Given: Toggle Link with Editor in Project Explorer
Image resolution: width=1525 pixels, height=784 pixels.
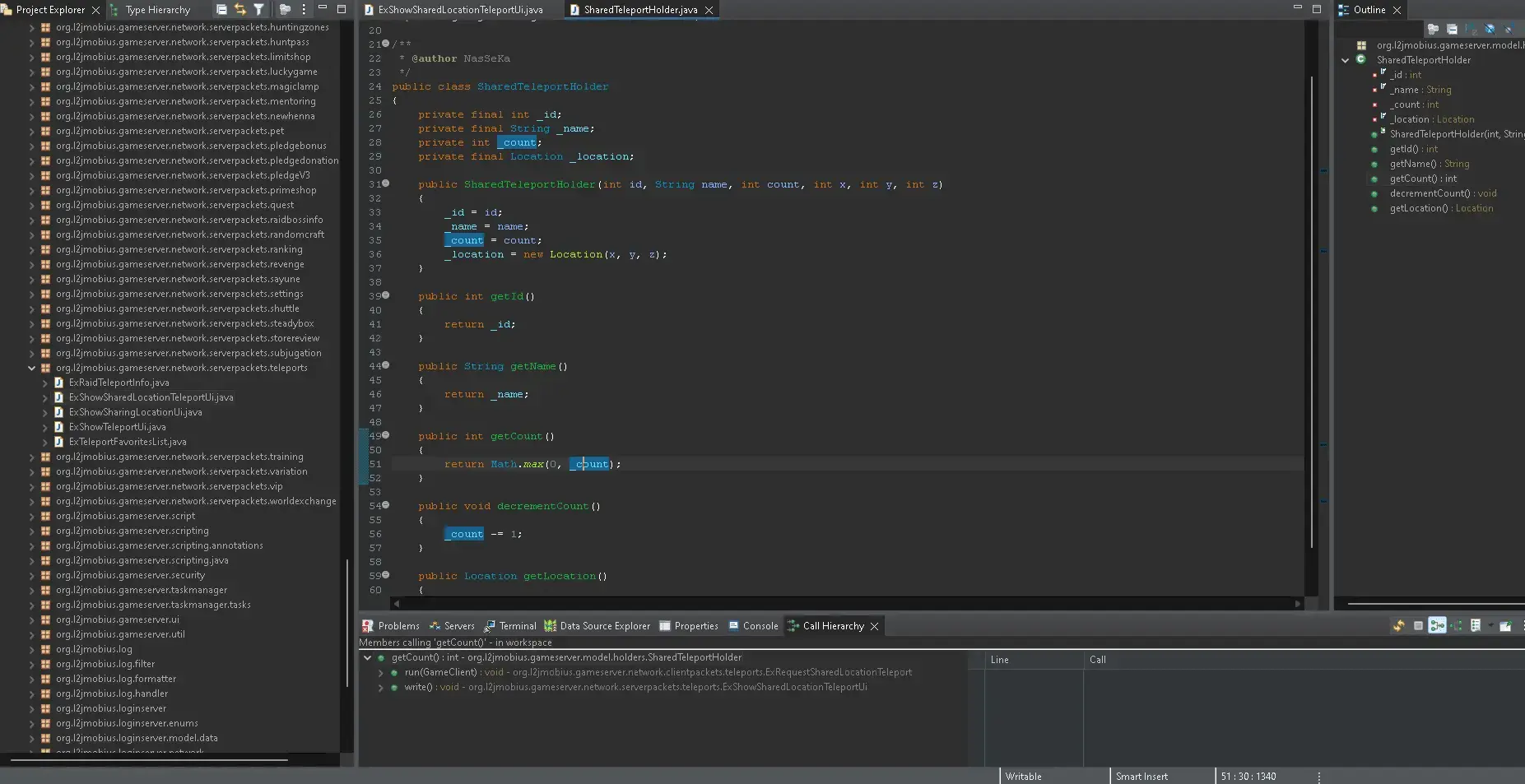Looking at the screenshot, I should point(240,10).
